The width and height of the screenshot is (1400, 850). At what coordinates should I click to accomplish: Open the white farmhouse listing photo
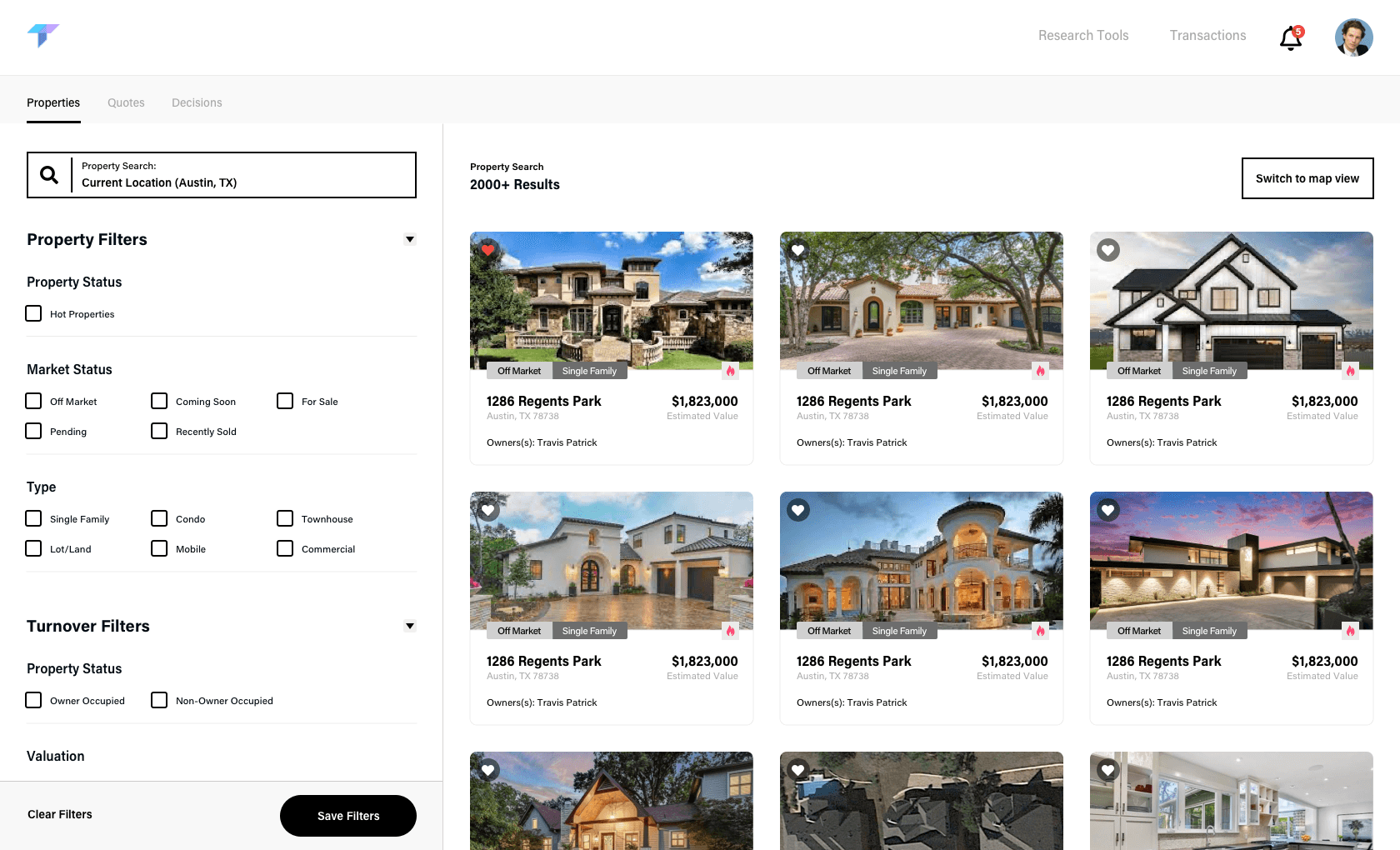[x=1232, y=301]
